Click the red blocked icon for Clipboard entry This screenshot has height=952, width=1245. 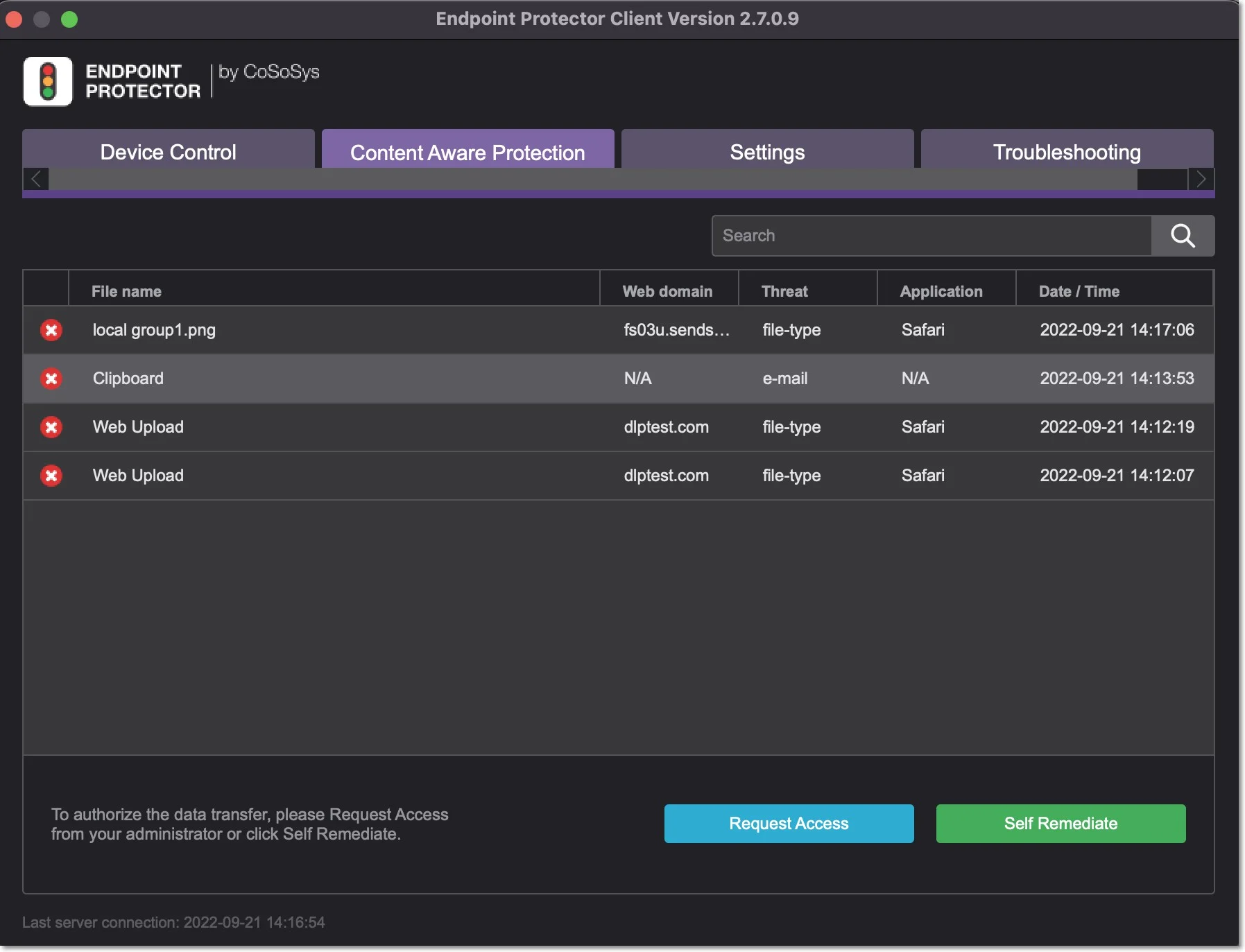tap(51, 379)
